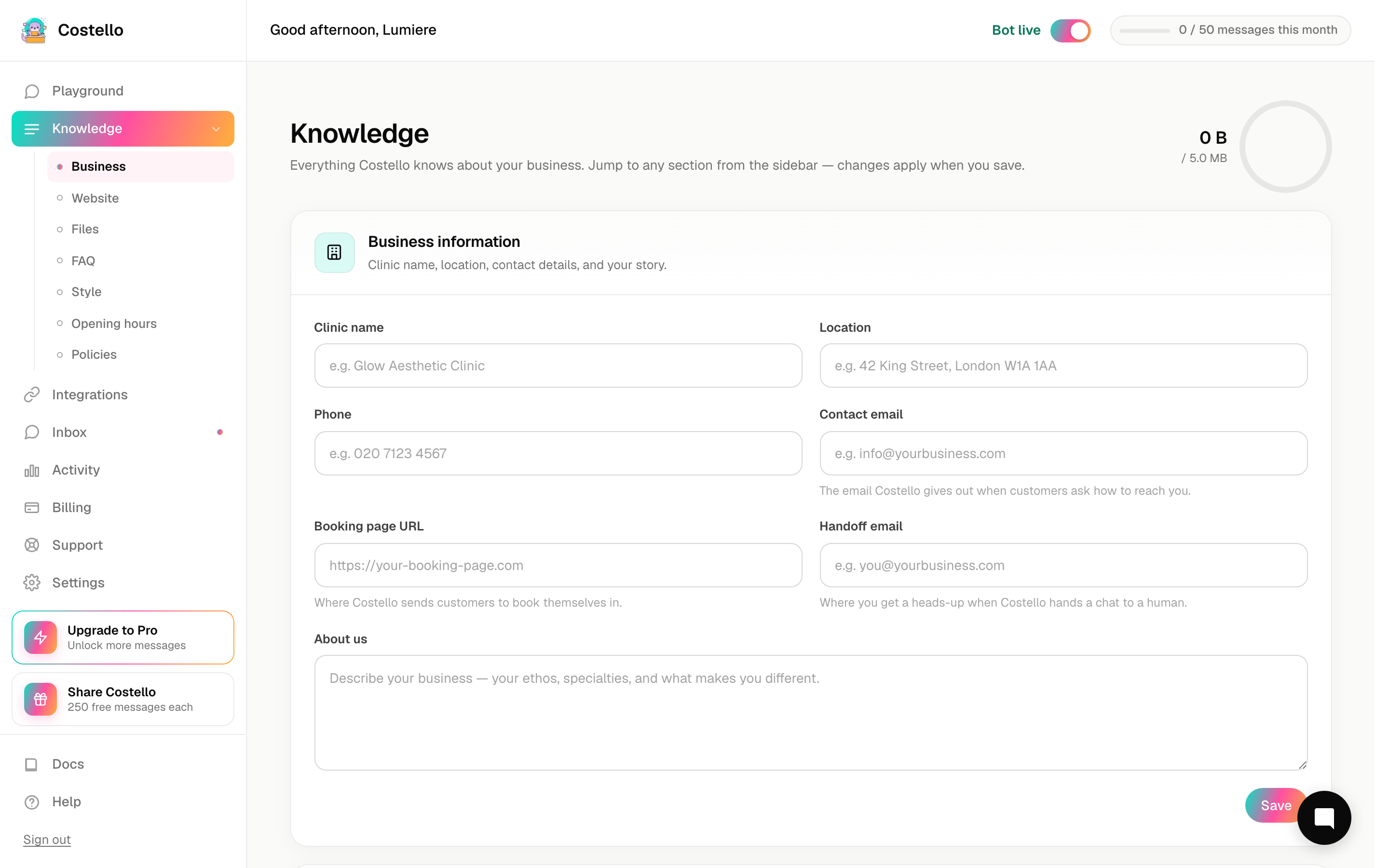The image size is (1389, 868).
Task: Click the Billing card icon
Action: [x=31, y=507]
